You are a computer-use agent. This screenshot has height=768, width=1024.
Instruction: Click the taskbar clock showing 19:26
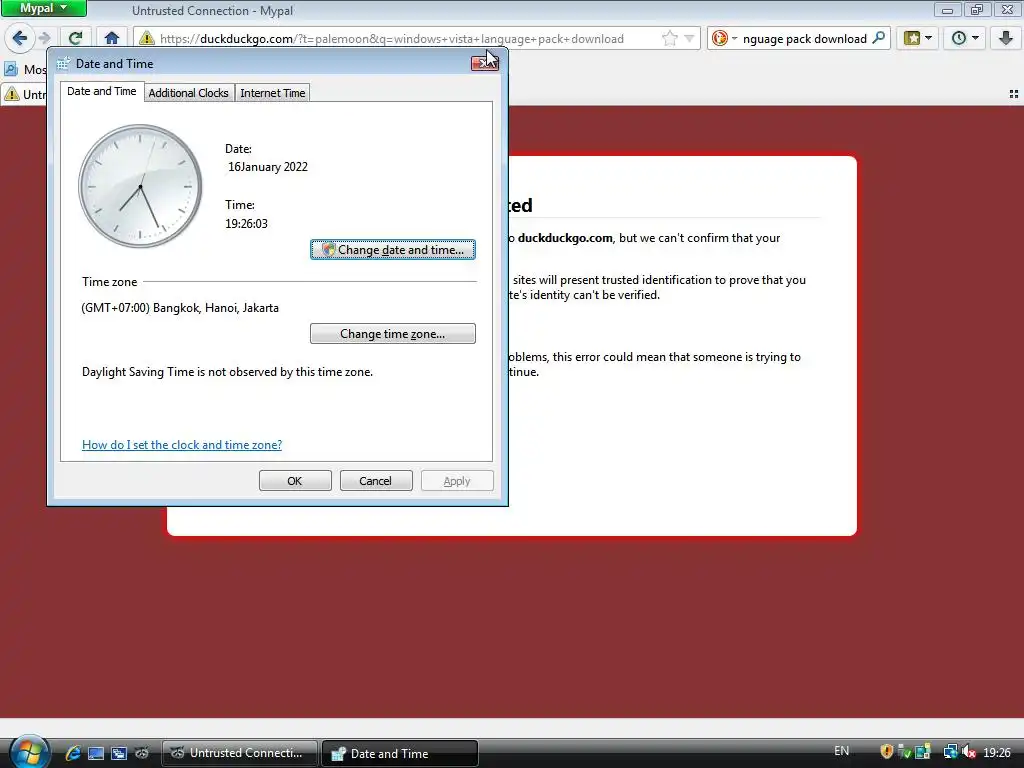click(x=997, y=752)
